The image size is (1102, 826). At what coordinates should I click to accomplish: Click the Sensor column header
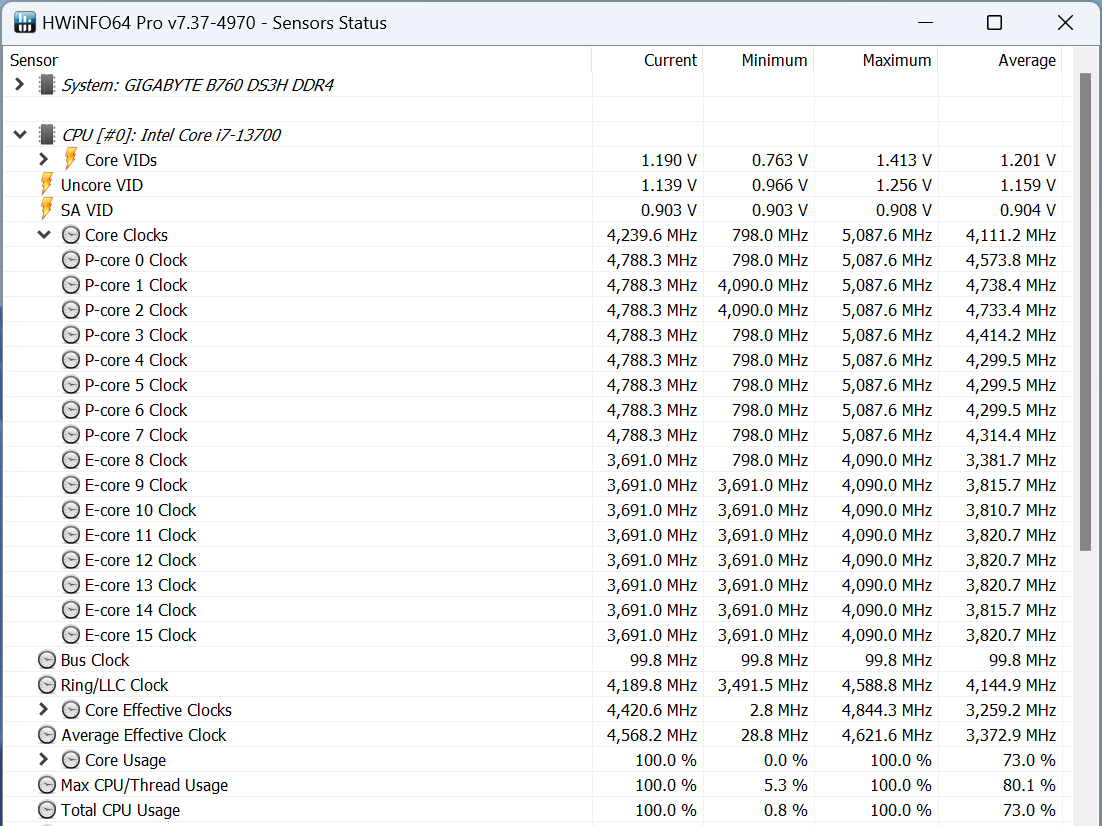click(x=298, y=60)
